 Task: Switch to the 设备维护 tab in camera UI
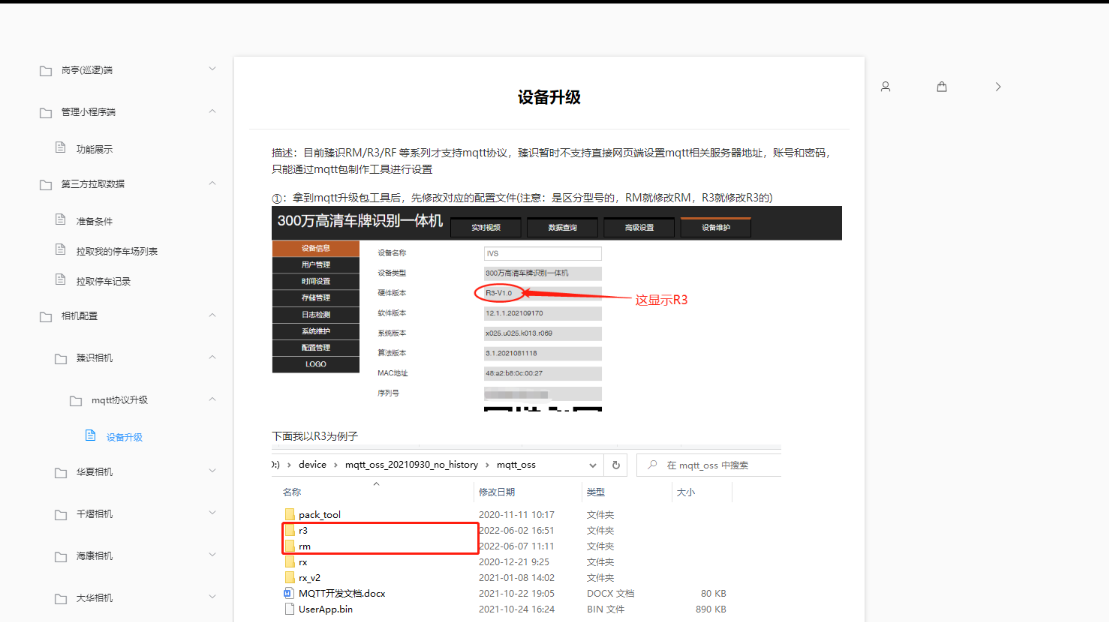pos(716,227)
